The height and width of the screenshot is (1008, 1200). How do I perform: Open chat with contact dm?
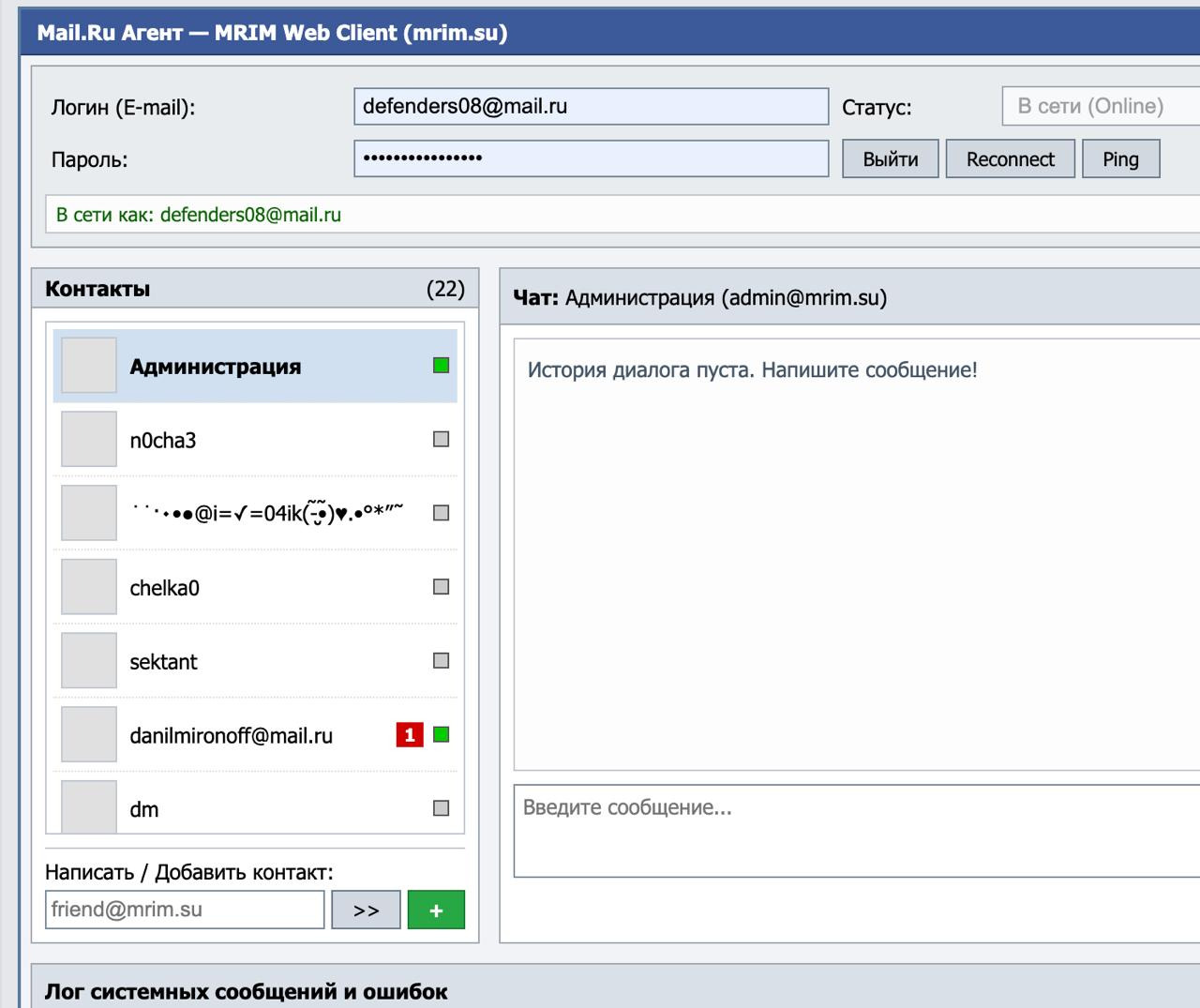pyautogui.click(x=255, y=804)
